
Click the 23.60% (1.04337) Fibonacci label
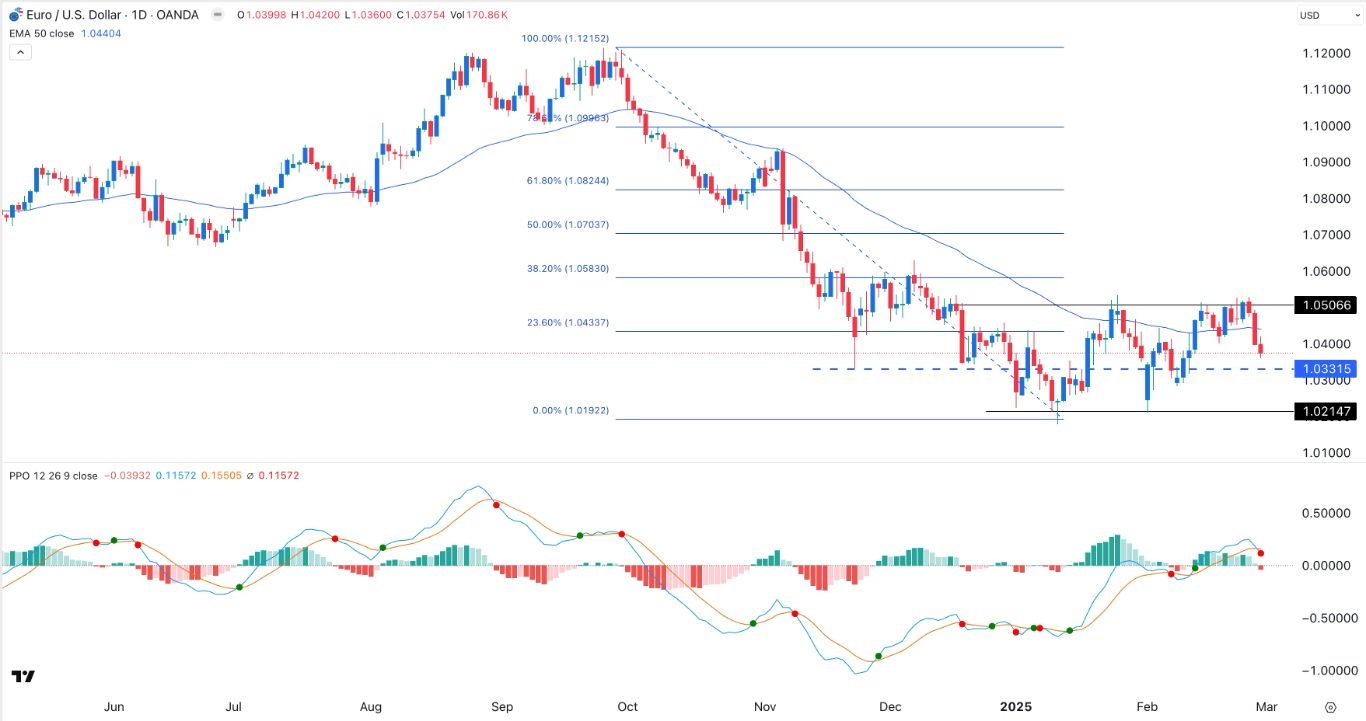(x=568, y=323)
